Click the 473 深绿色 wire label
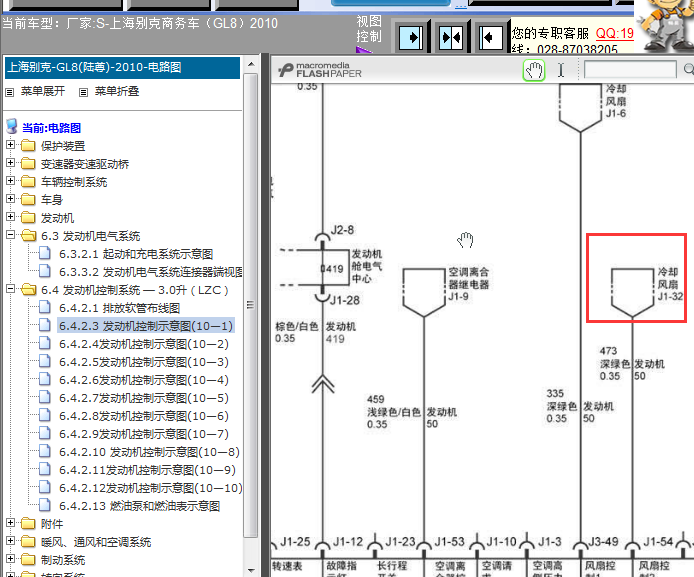The width and height of the screenshot is (694, 577). 615,364
